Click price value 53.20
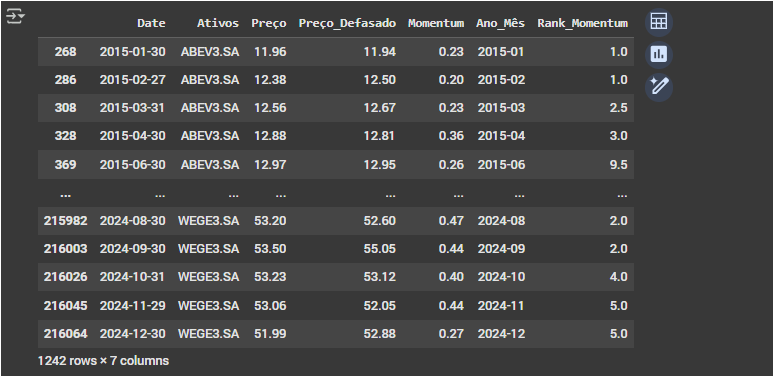This screenshot has height=377, width=774. pos(270,221)
